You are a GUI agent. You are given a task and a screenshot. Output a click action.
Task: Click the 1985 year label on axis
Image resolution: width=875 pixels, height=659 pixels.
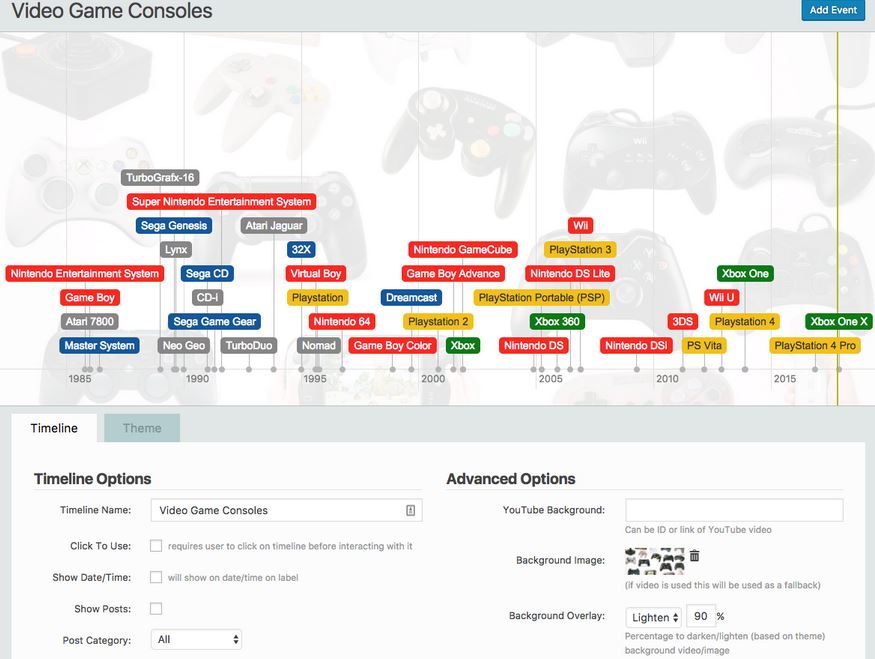point(80,379)
